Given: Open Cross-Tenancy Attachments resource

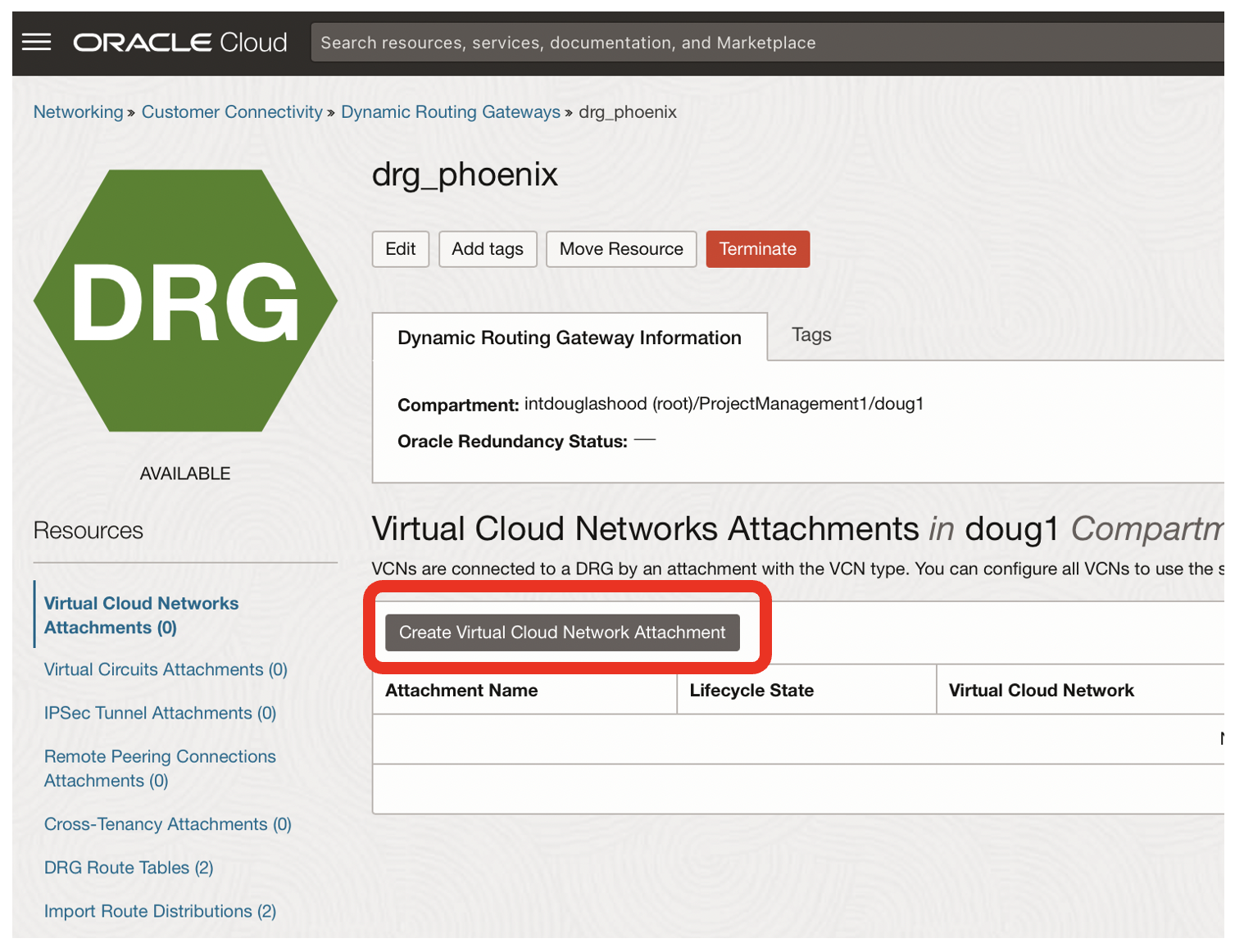Looking at the screenshot, I should pyautogui.click(x=168, y=824).
